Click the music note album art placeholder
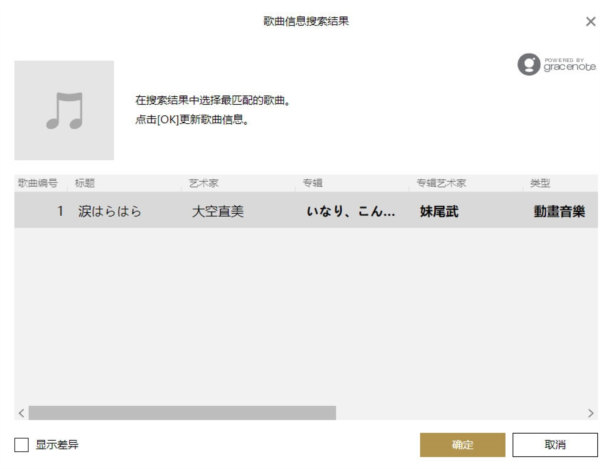 pyautogui.click(x=64, y=110)
